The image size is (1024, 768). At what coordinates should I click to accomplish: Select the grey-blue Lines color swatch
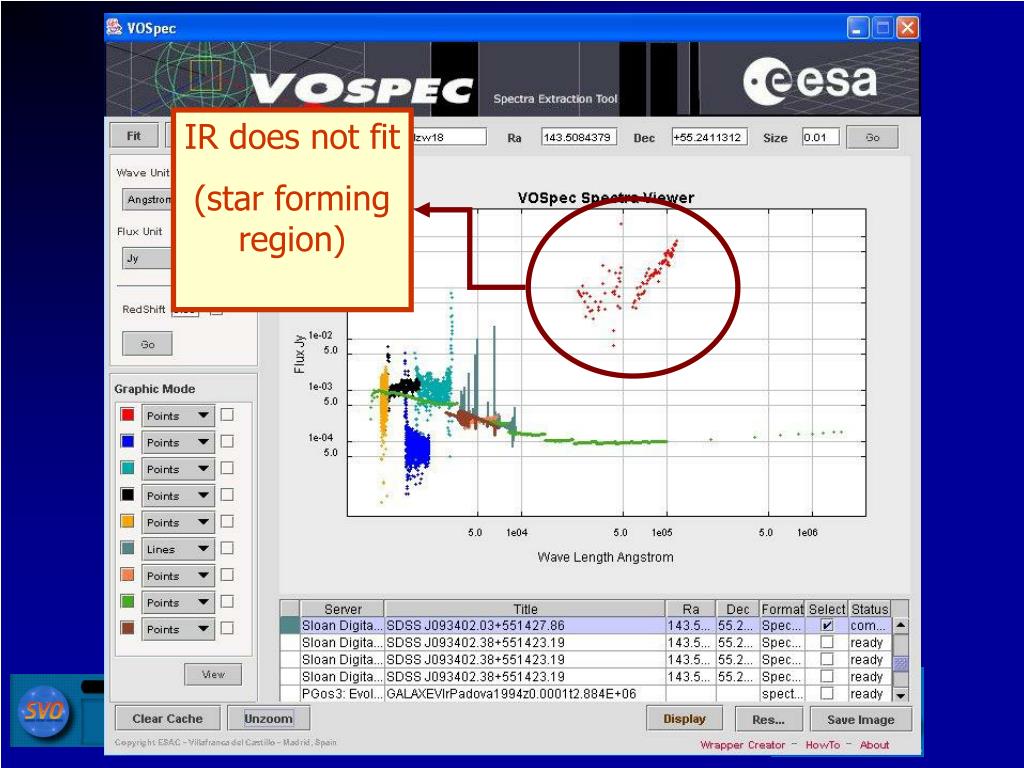(127, 549)
